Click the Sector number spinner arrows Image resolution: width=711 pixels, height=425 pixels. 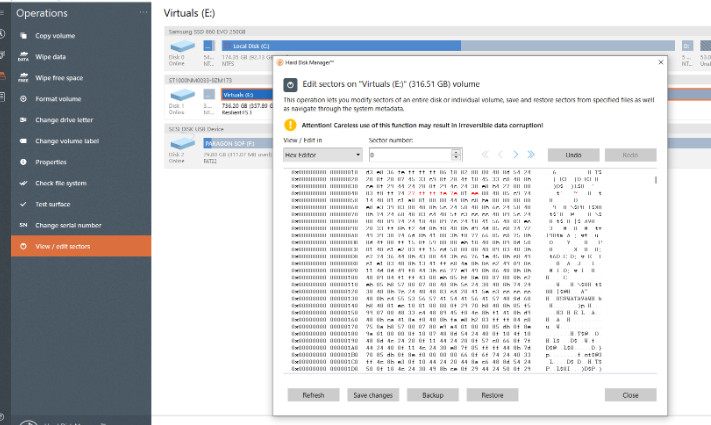456,155
